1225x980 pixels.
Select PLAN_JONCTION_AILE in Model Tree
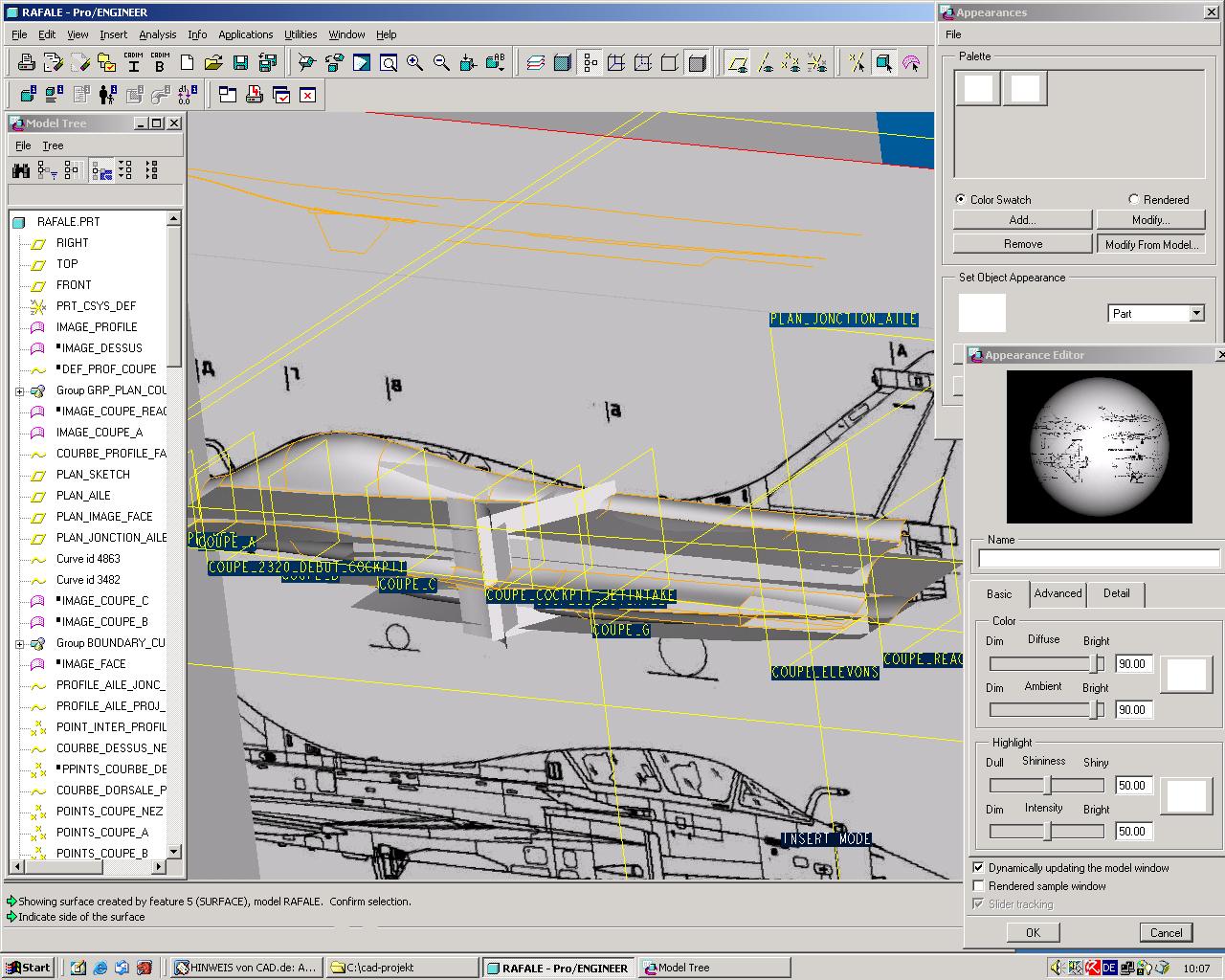(x=111, y=538)
